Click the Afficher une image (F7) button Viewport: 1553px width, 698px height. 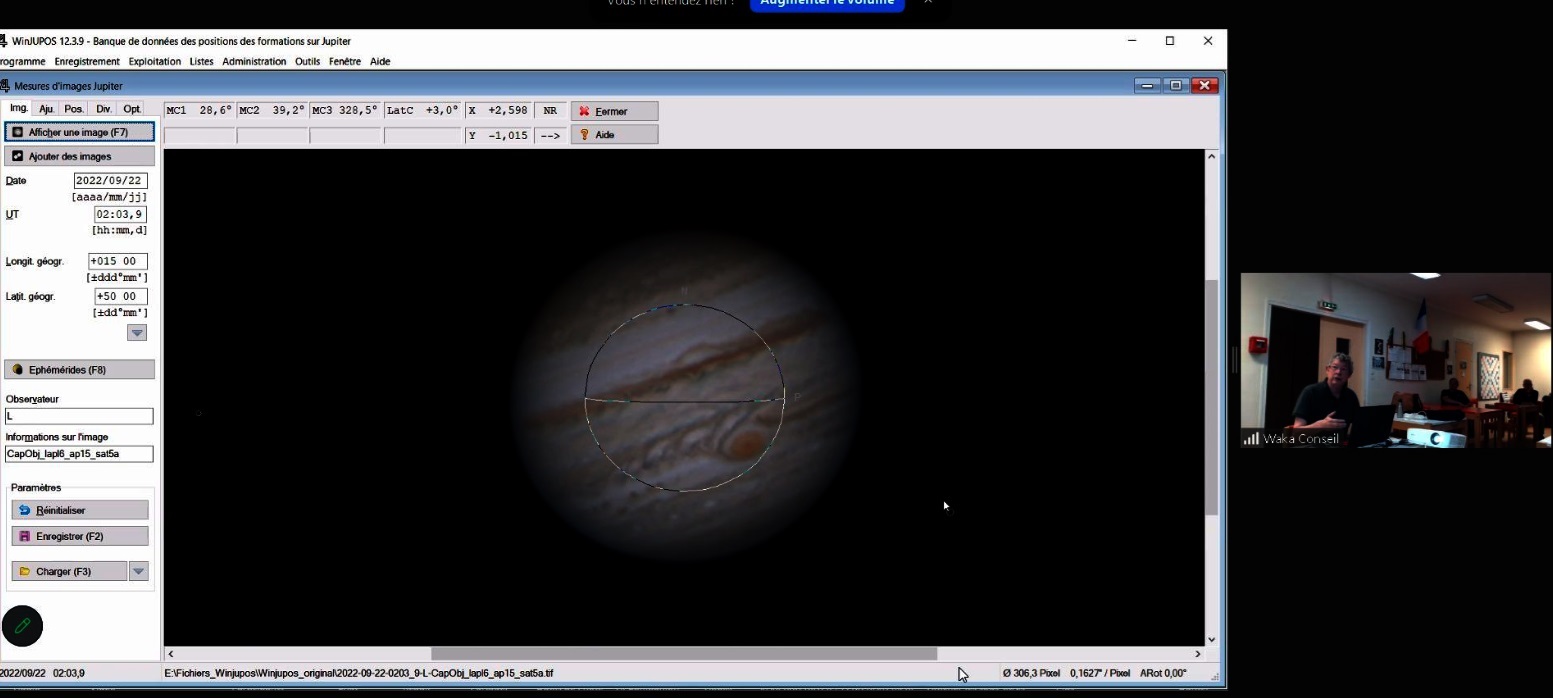point(79,132)
